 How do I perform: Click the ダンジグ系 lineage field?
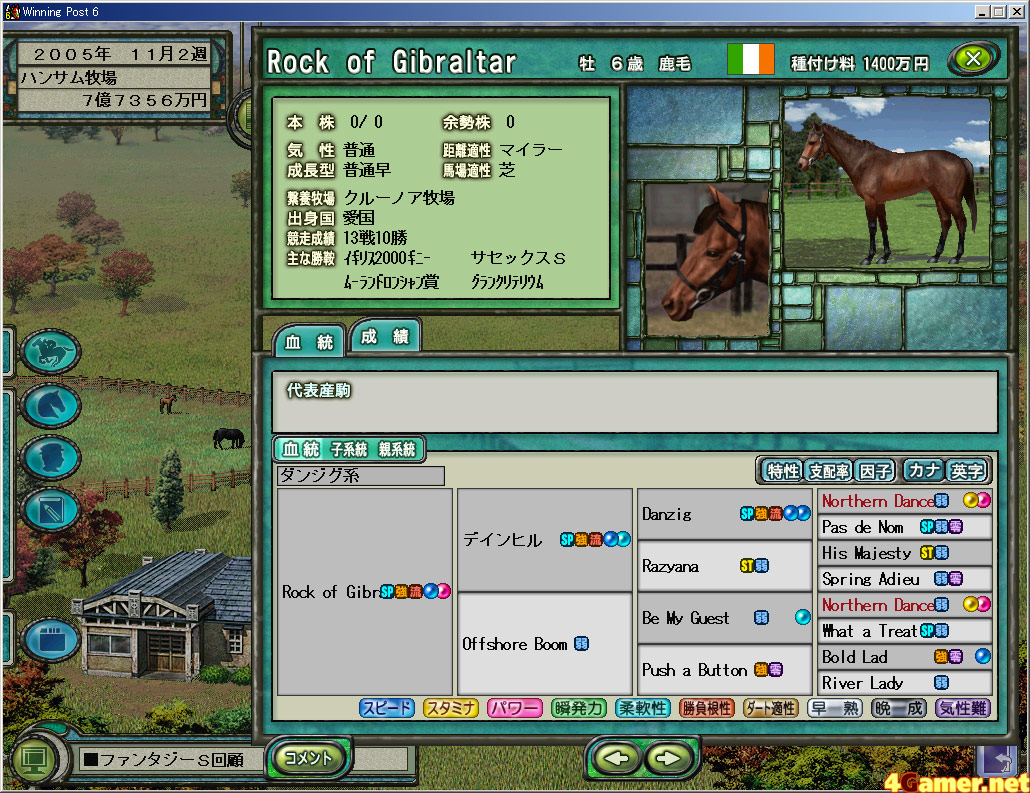tap(361, 476)
